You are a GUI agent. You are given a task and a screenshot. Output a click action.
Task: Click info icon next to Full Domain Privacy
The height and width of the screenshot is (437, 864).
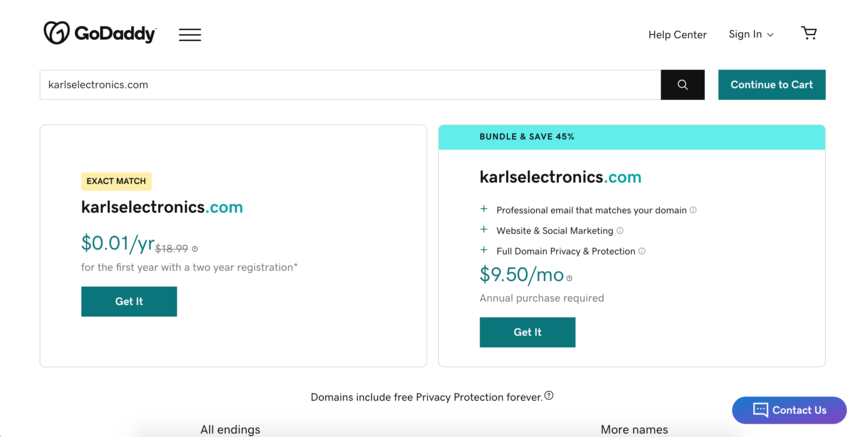click(642, 251)
